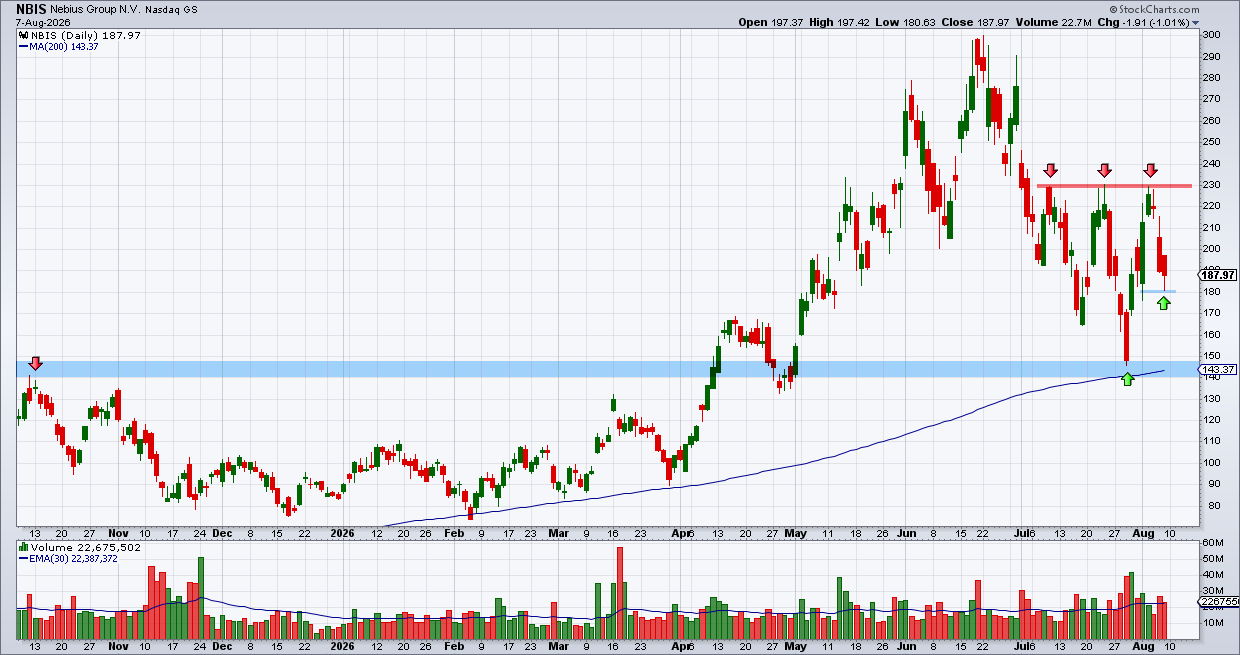Click the Nov month label on time axis
Image resolution: width=1240 pixels, height=655 pixels.
pos(118,534)
